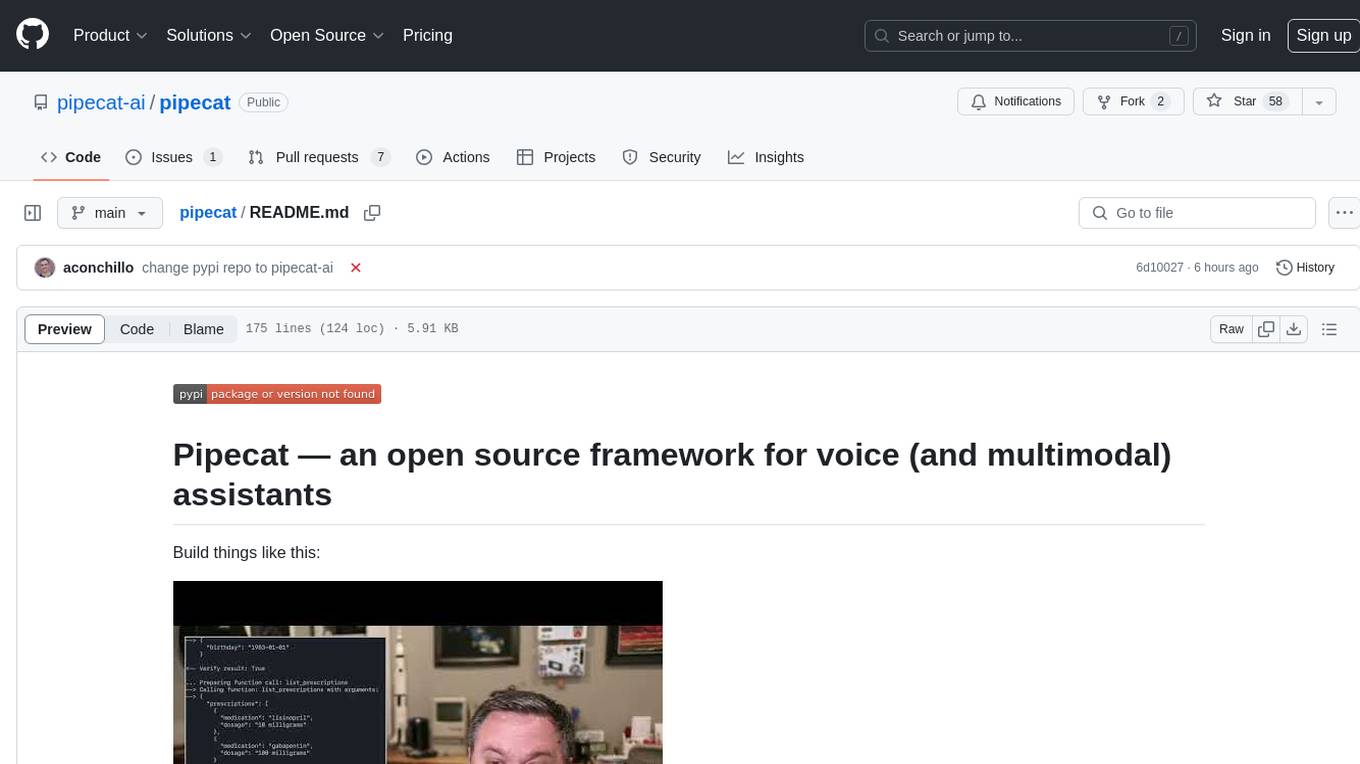Show failed checks status icon
The width and height of the screenshot is (1360, 764).
355,268
